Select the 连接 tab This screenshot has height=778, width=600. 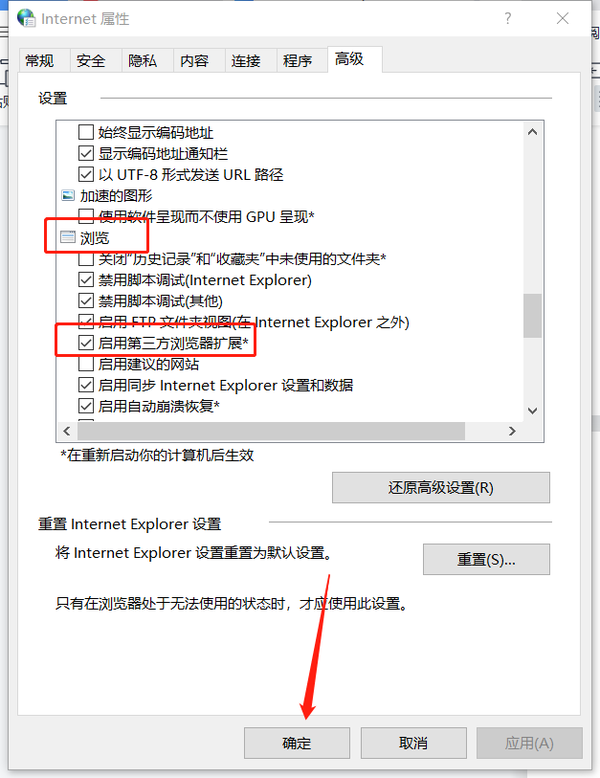(x=246, y=61)
